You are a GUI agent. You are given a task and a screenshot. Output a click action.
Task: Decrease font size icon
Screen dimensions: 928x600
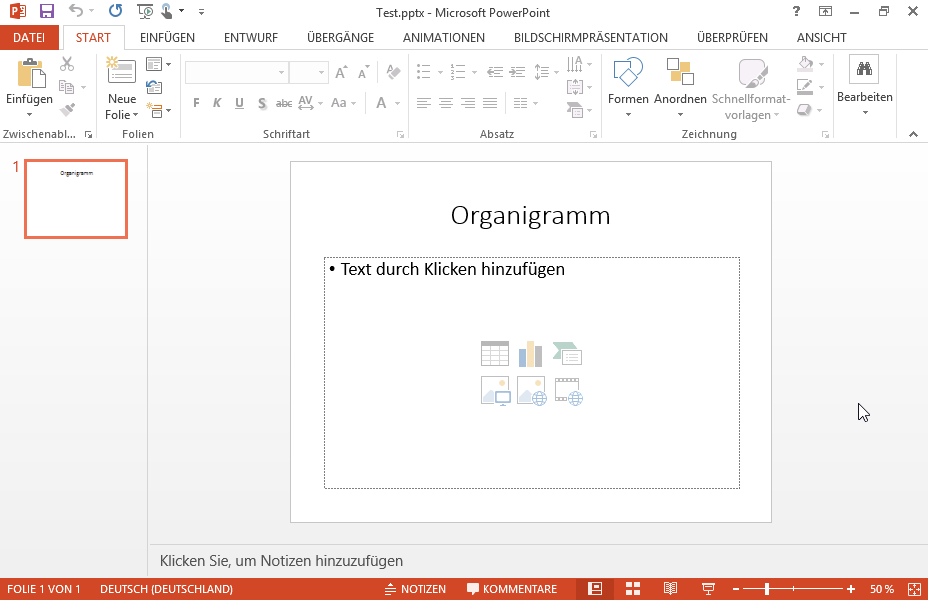click(x=363, y=72)
